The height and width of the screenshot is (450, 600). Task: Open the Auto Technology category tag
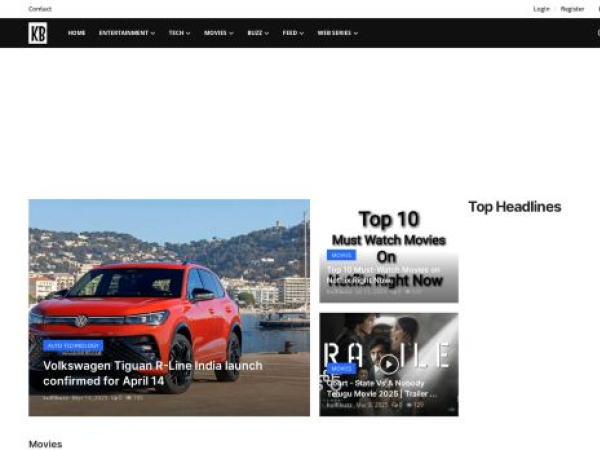(73, 346)
